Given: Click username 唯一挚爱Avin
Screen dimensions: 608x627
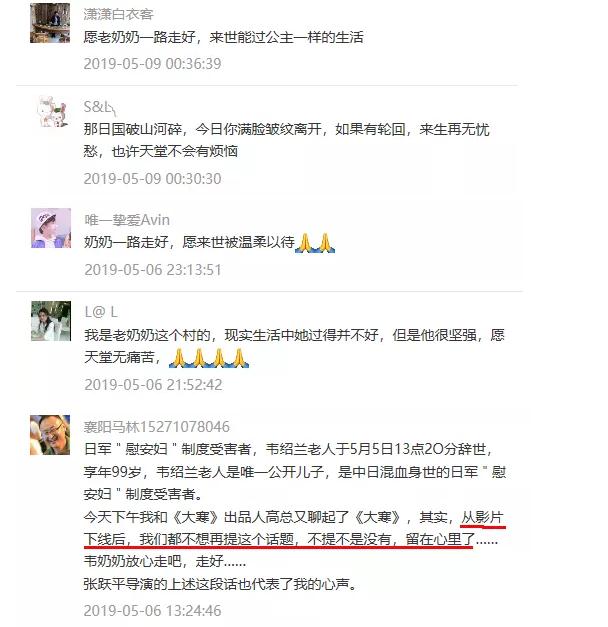Looking at the screenshot, I should [127, 220].
